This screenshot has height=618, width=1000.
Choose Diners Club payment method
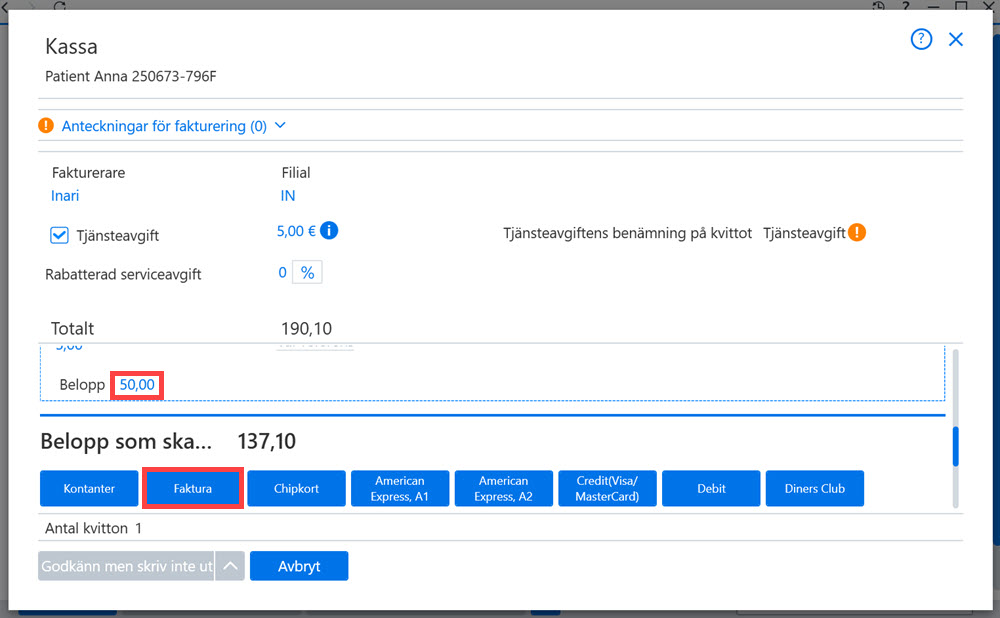815,489
